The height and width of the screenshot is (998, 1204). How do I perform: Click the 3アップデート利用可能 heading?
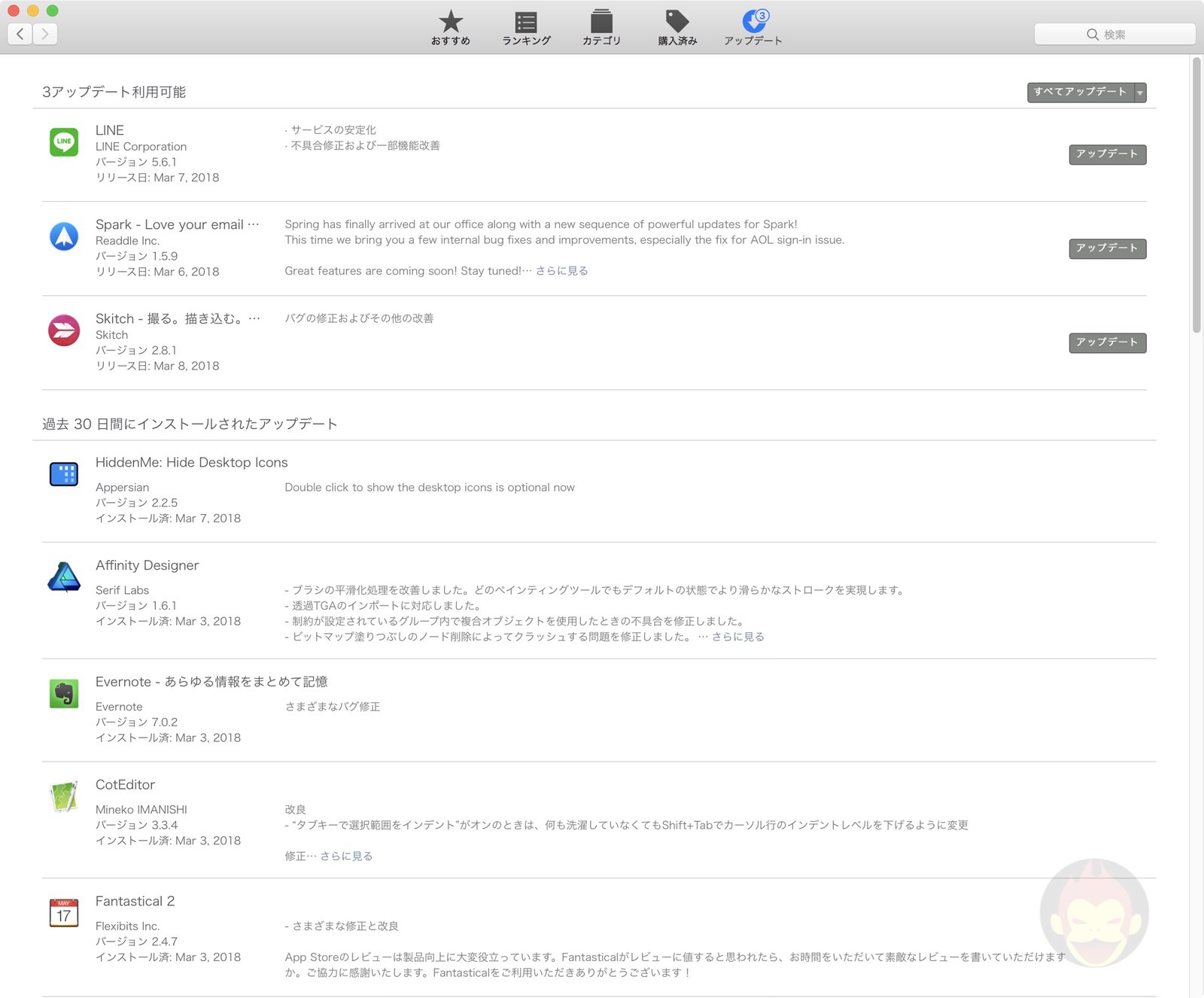[x=114, y=92]
